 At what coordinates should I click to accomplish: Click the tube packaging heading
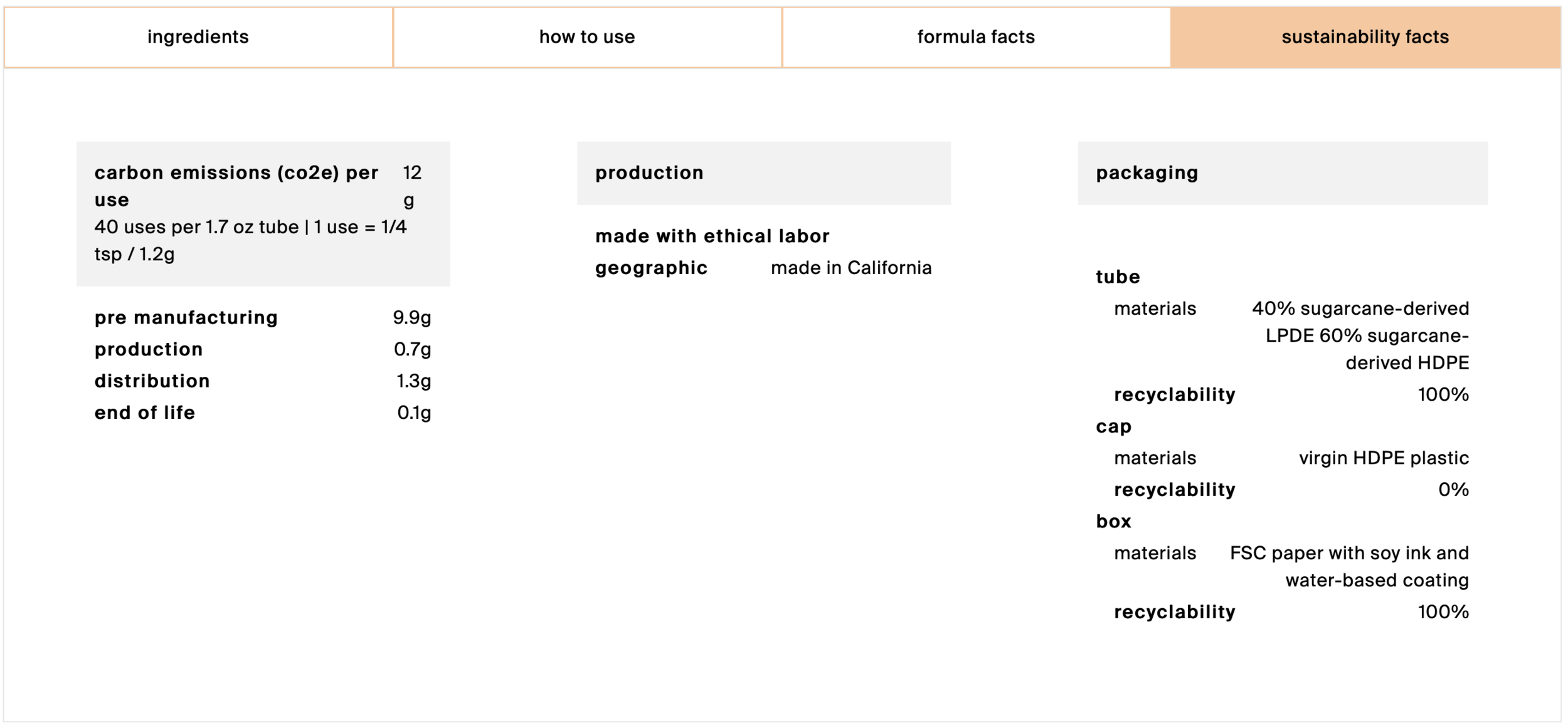click(1118, 277)
